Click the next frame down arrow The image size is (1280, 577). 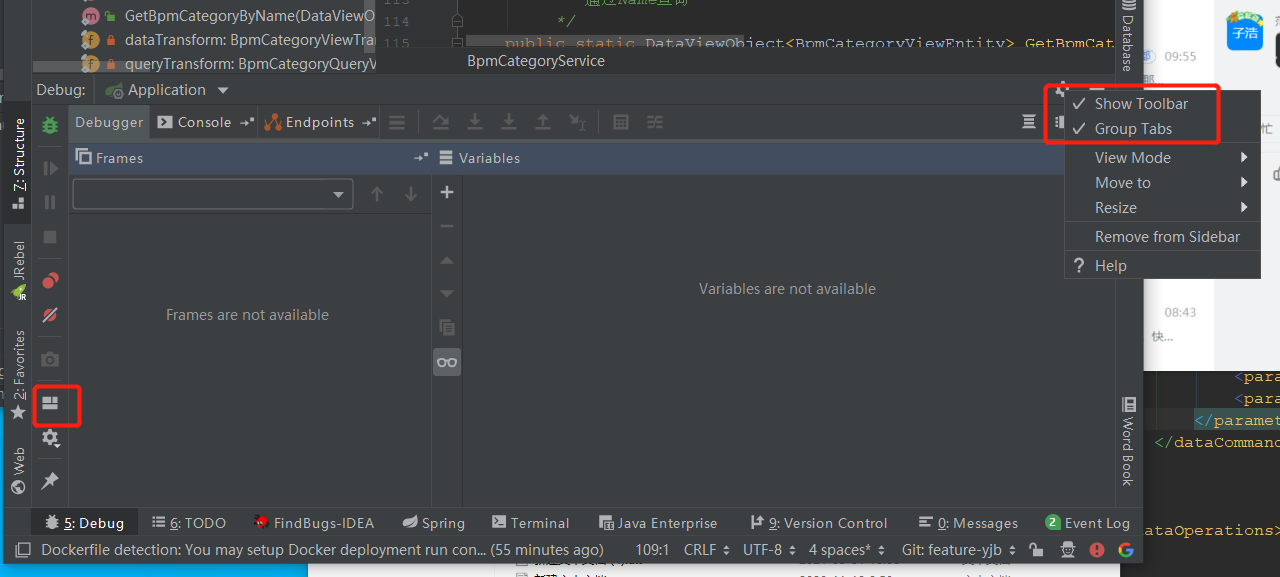pyautogui.click(x=411, y=194)
